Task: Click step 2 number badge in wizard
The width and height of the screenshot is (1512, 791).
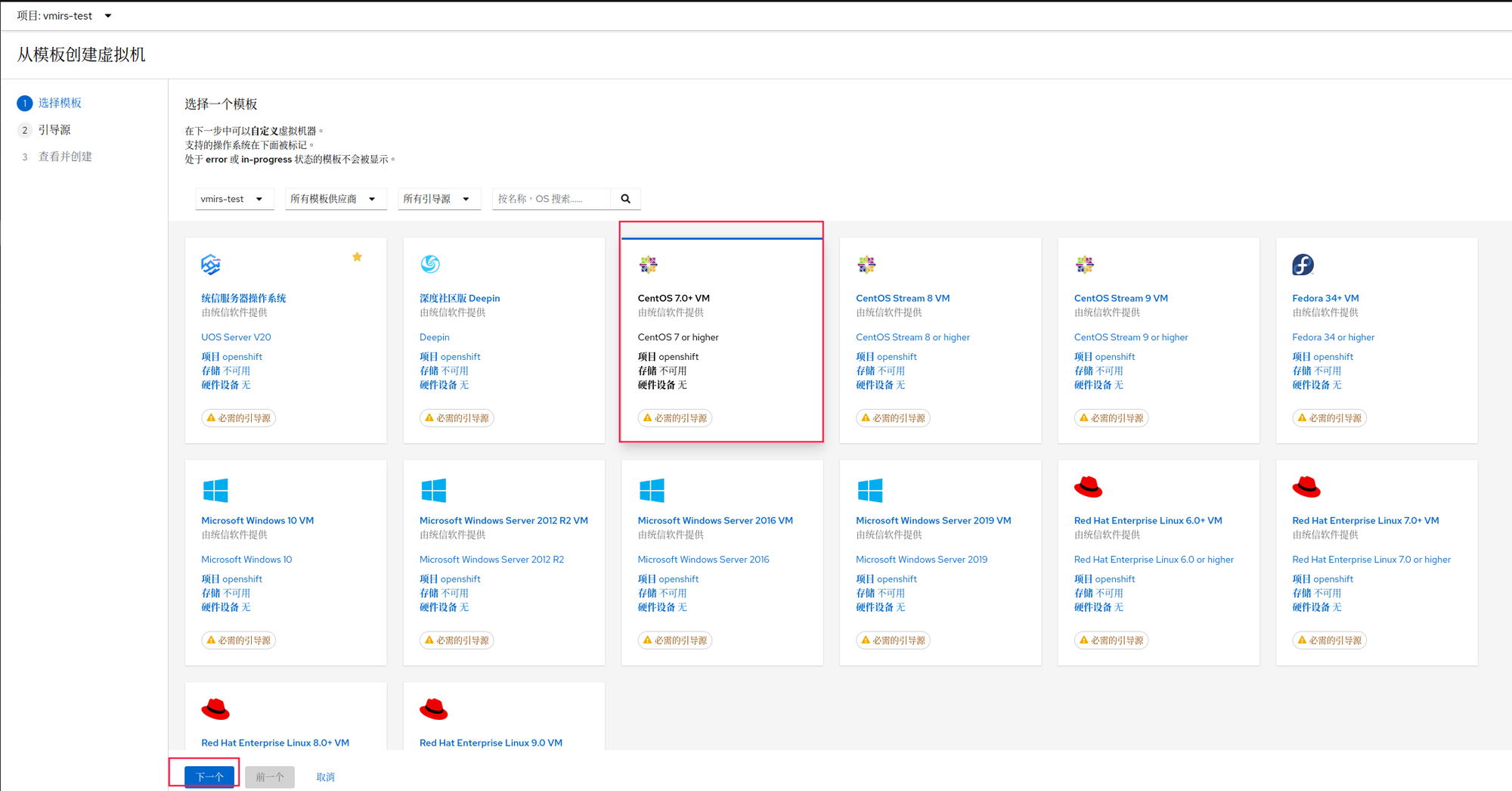Action: (25, 130)
